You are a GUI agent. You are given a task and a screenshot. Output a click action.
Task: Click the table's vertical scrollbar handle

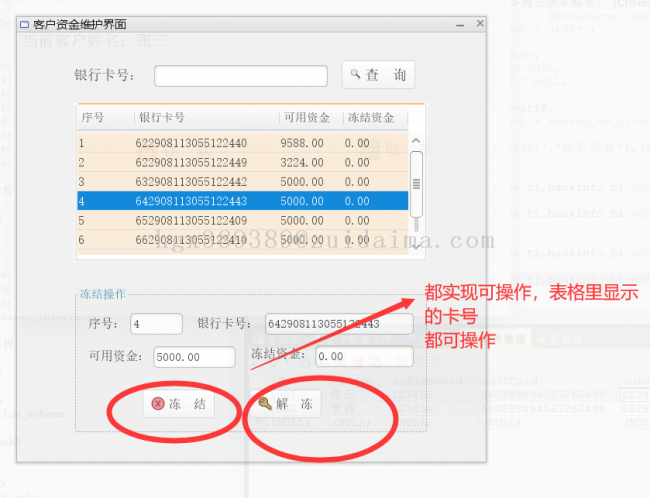point(416,174)
